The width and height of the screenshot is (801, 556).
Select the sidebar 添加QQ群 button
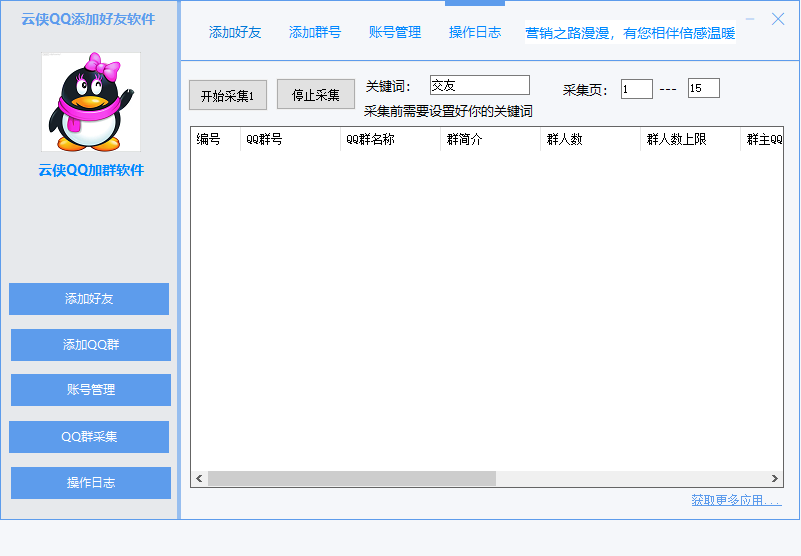click(x=91, y=345)
